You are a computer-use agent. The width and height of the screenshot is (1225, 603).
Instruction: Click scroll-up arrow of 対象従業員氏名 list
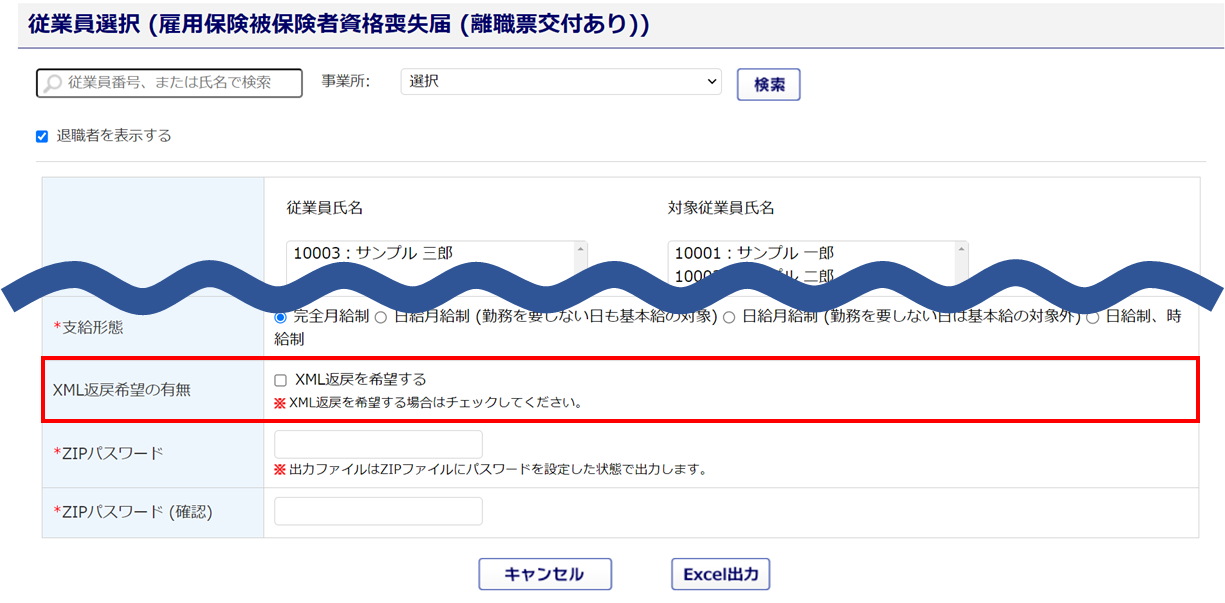[961, 250]
